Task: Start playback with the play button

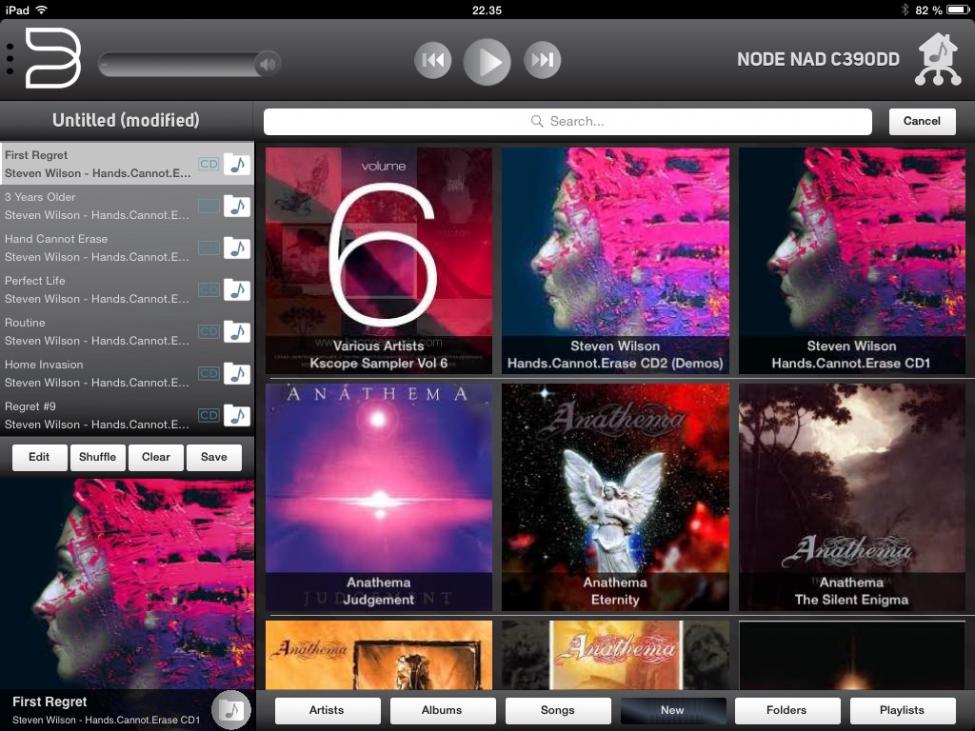Action: coord(487,61)
